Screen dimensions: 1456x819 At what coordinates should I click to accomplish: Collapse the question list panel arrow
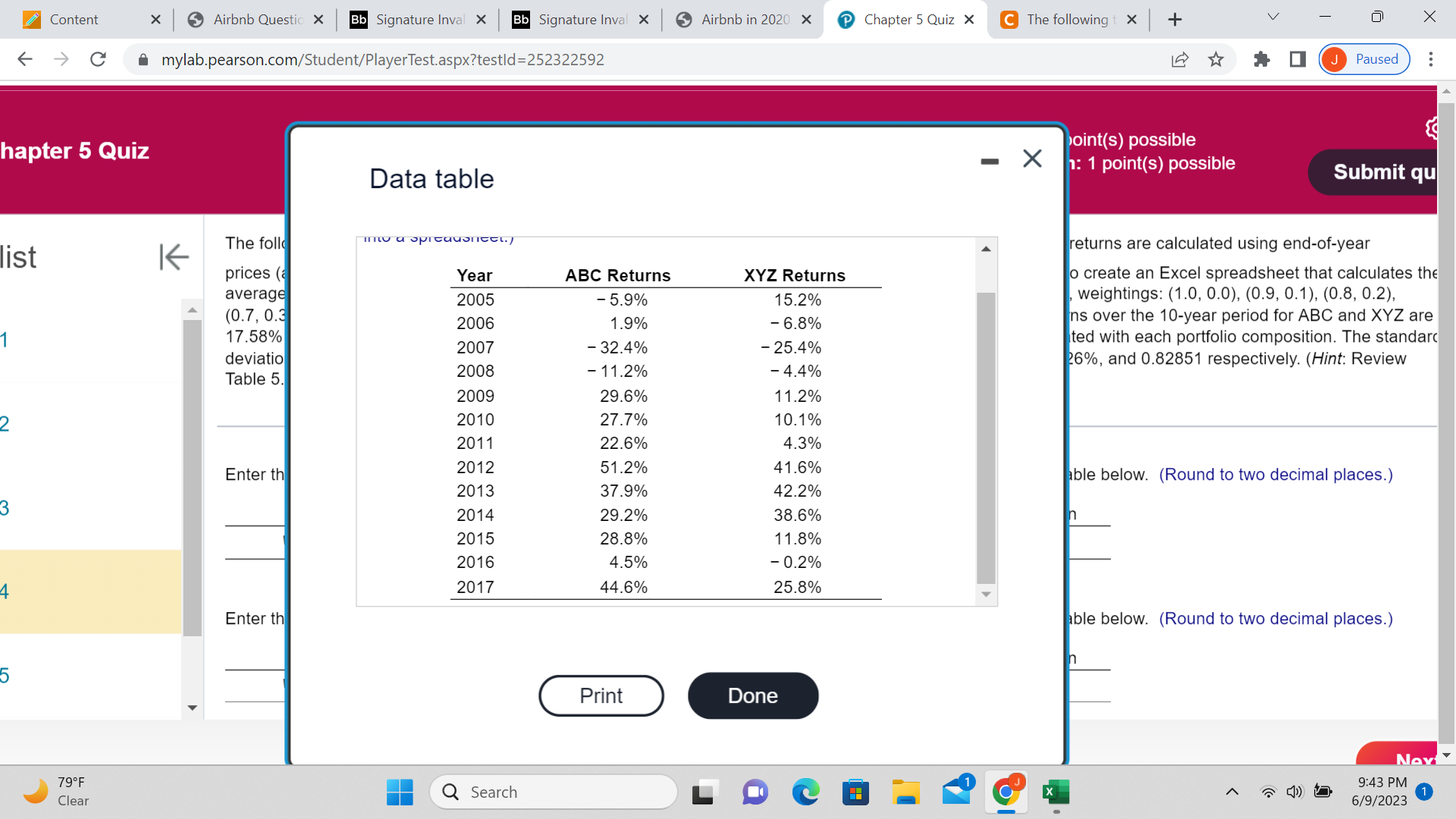coord(174,257)
